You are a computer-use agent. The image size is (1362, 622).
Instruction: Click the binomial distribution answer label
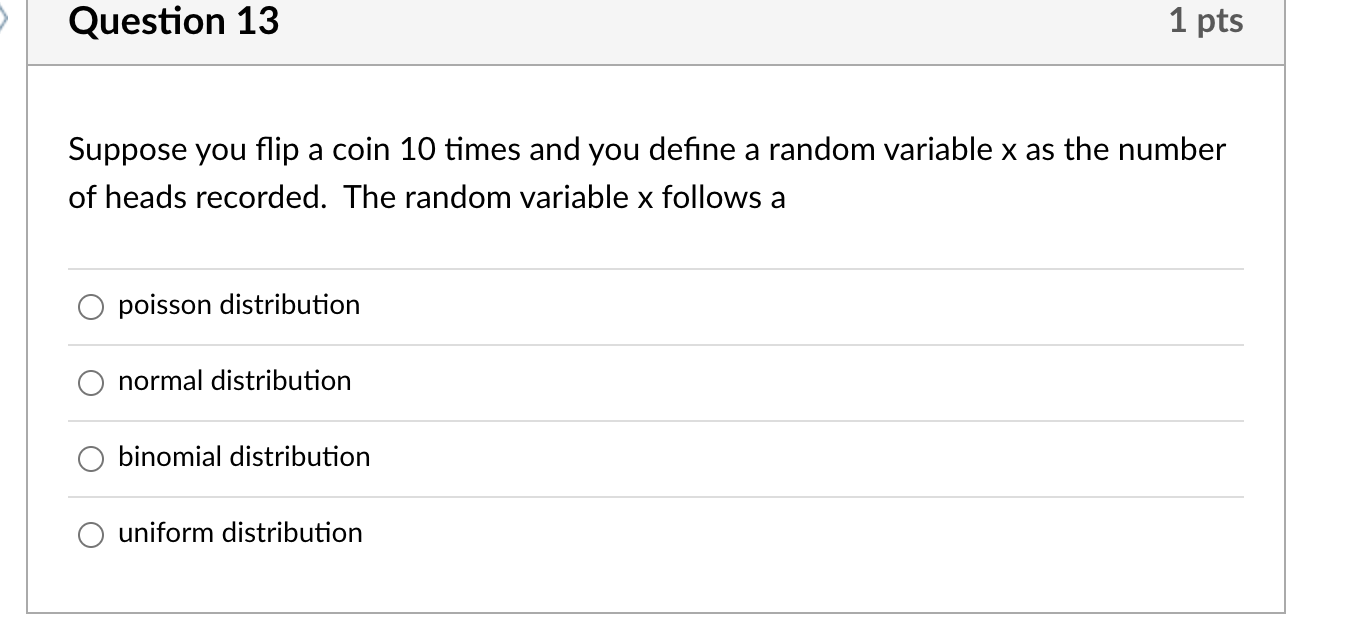point(244,458)
